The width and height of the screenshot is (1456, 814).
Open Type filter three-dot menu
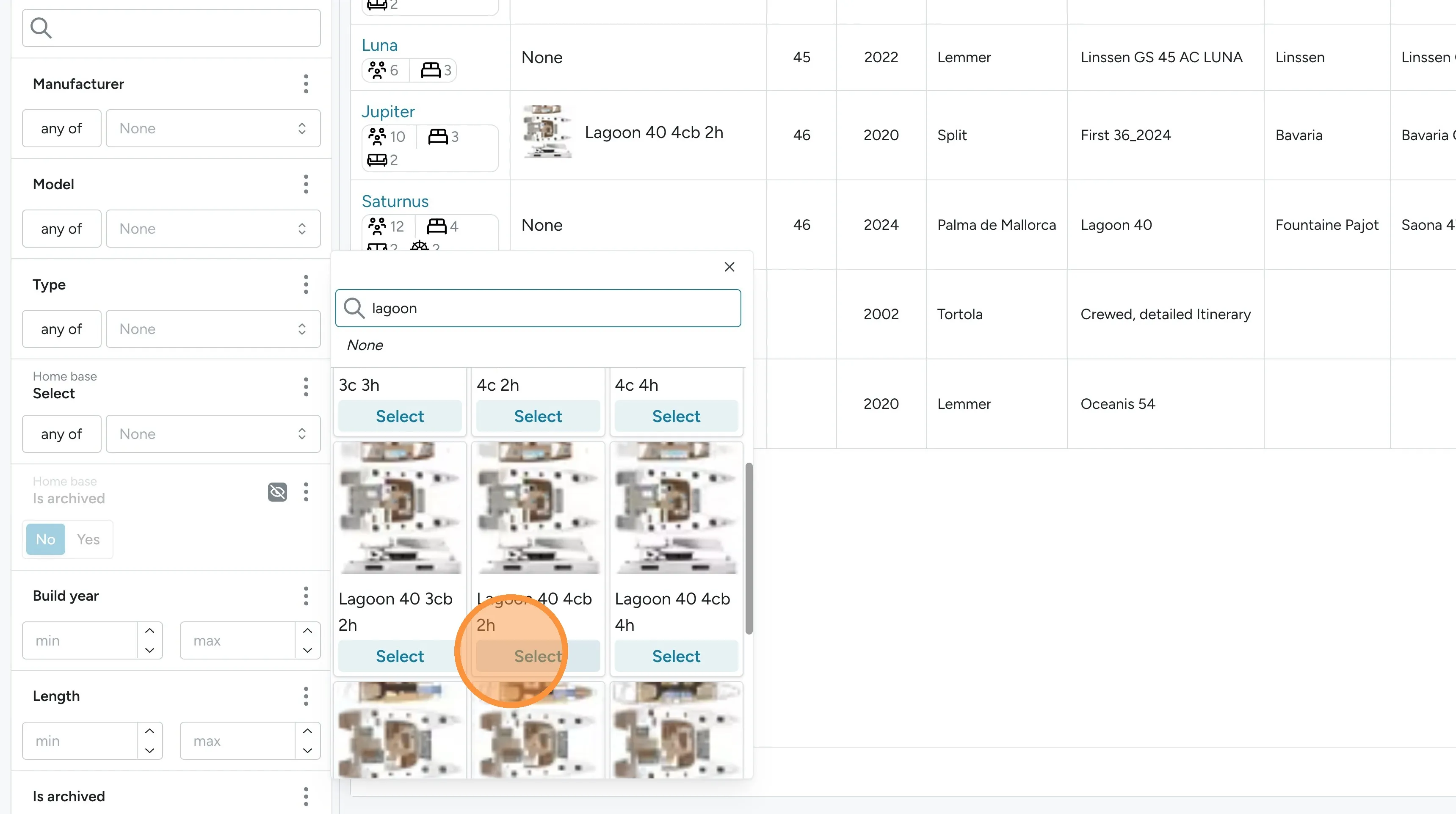click(306, 284)
